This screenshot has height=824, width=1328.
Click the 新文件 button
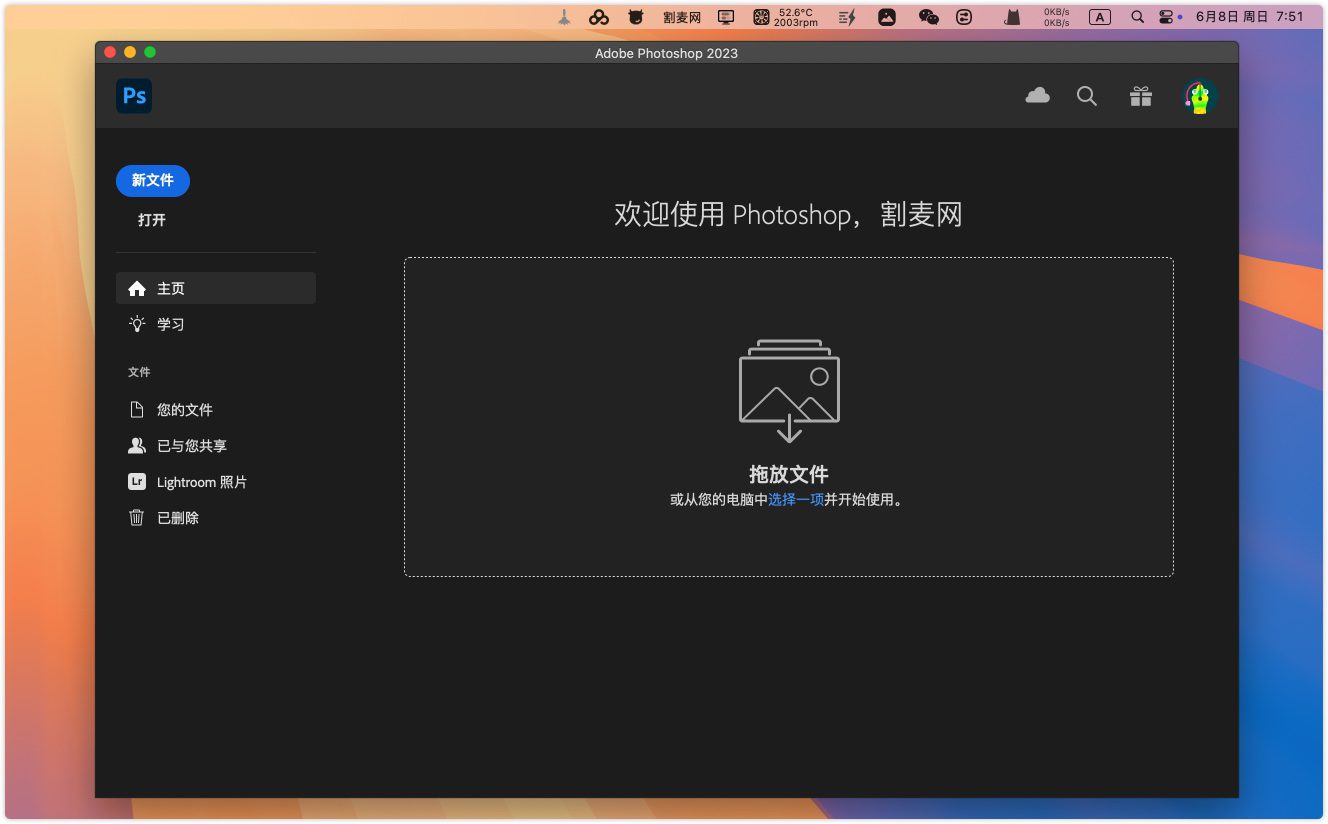tap(153, 180)
